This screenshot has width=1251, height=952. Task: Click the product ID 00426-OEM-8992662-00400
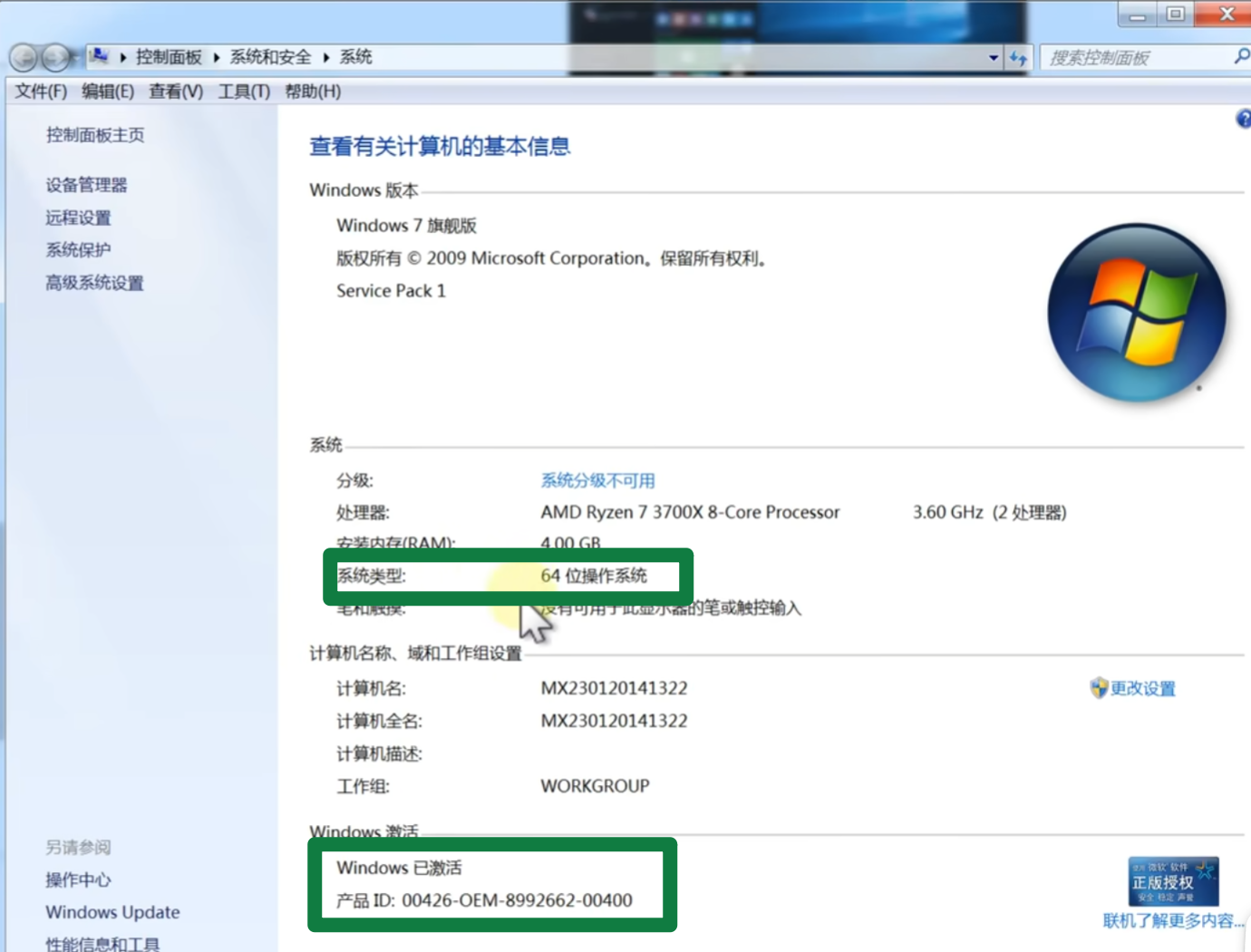click(517, 900)
